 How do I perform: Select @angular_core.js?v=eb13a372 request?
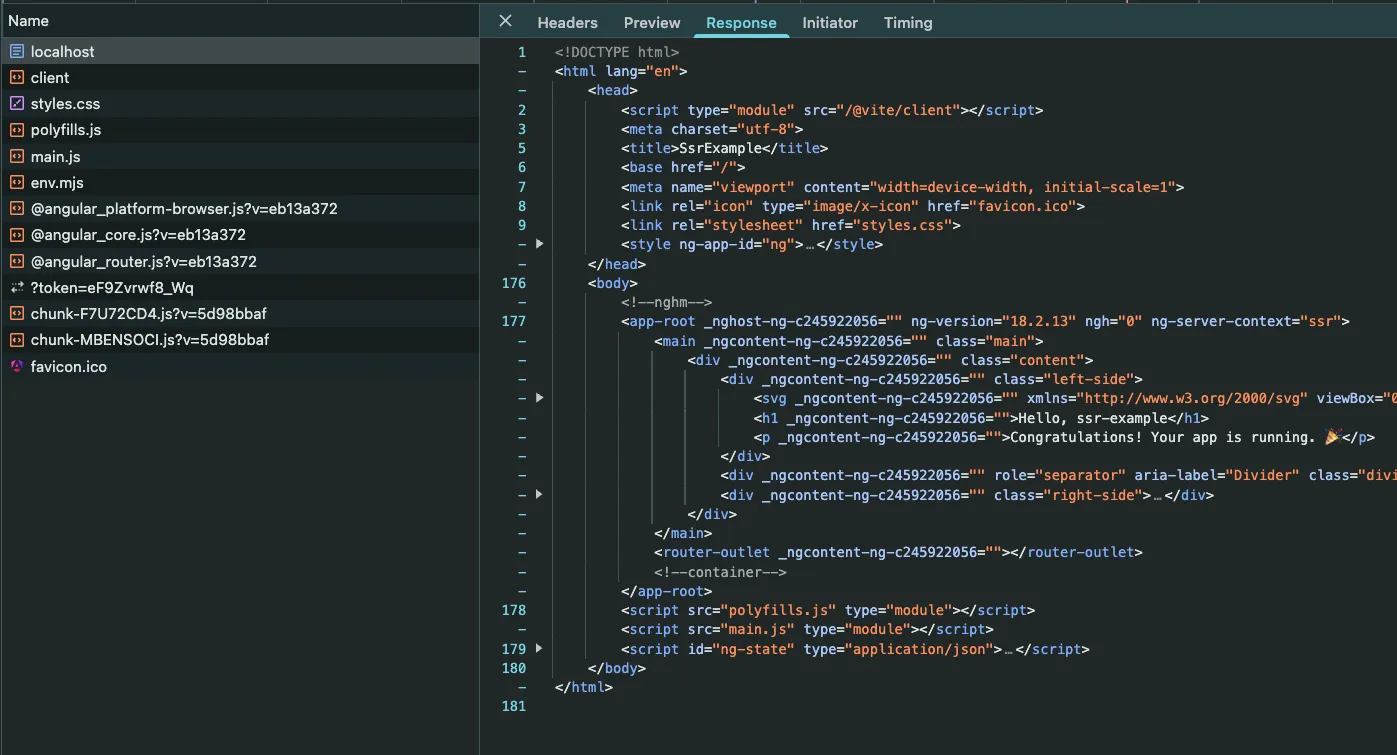240,235
